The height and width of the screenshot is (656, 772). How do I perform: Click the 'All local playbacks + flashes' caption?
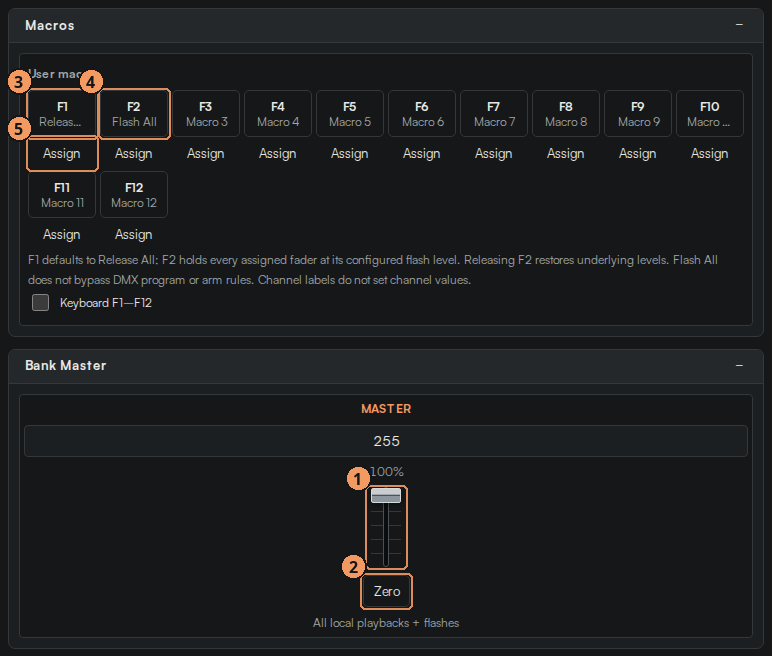tap(386, 623)
